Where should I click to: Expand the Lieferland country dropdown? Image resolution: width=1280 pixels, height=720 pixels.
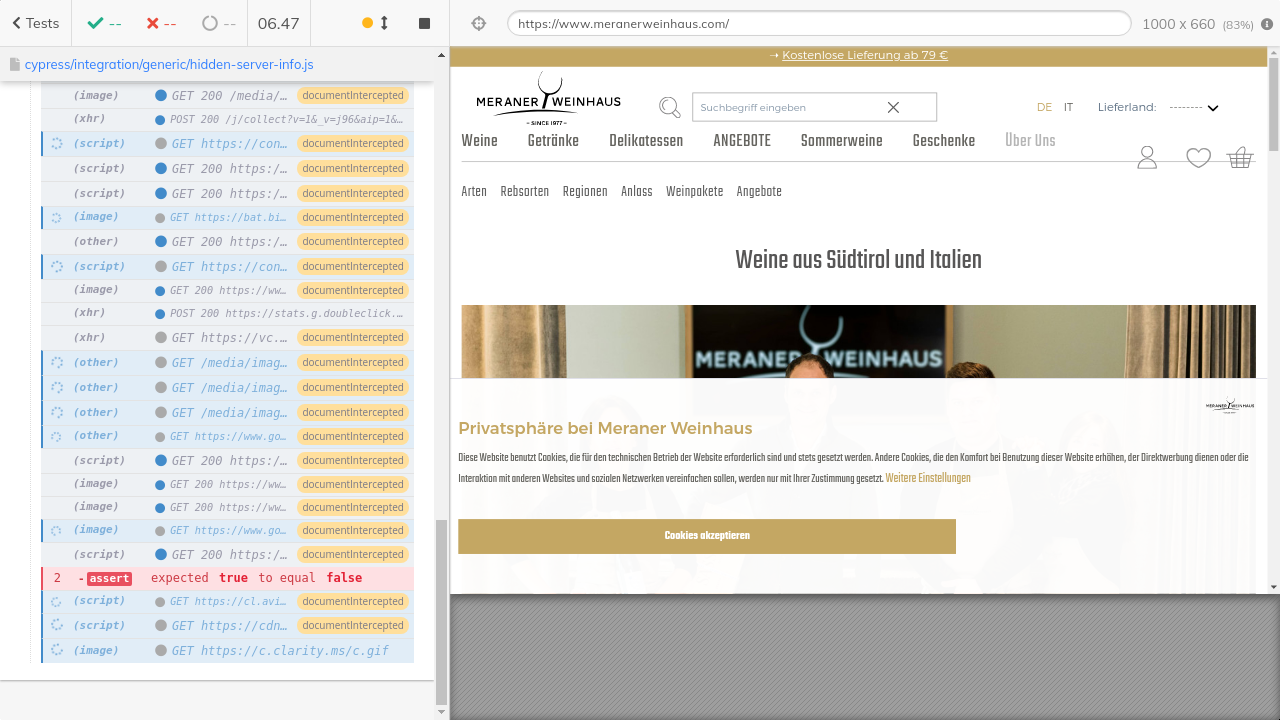click(x=1194, y=107)
